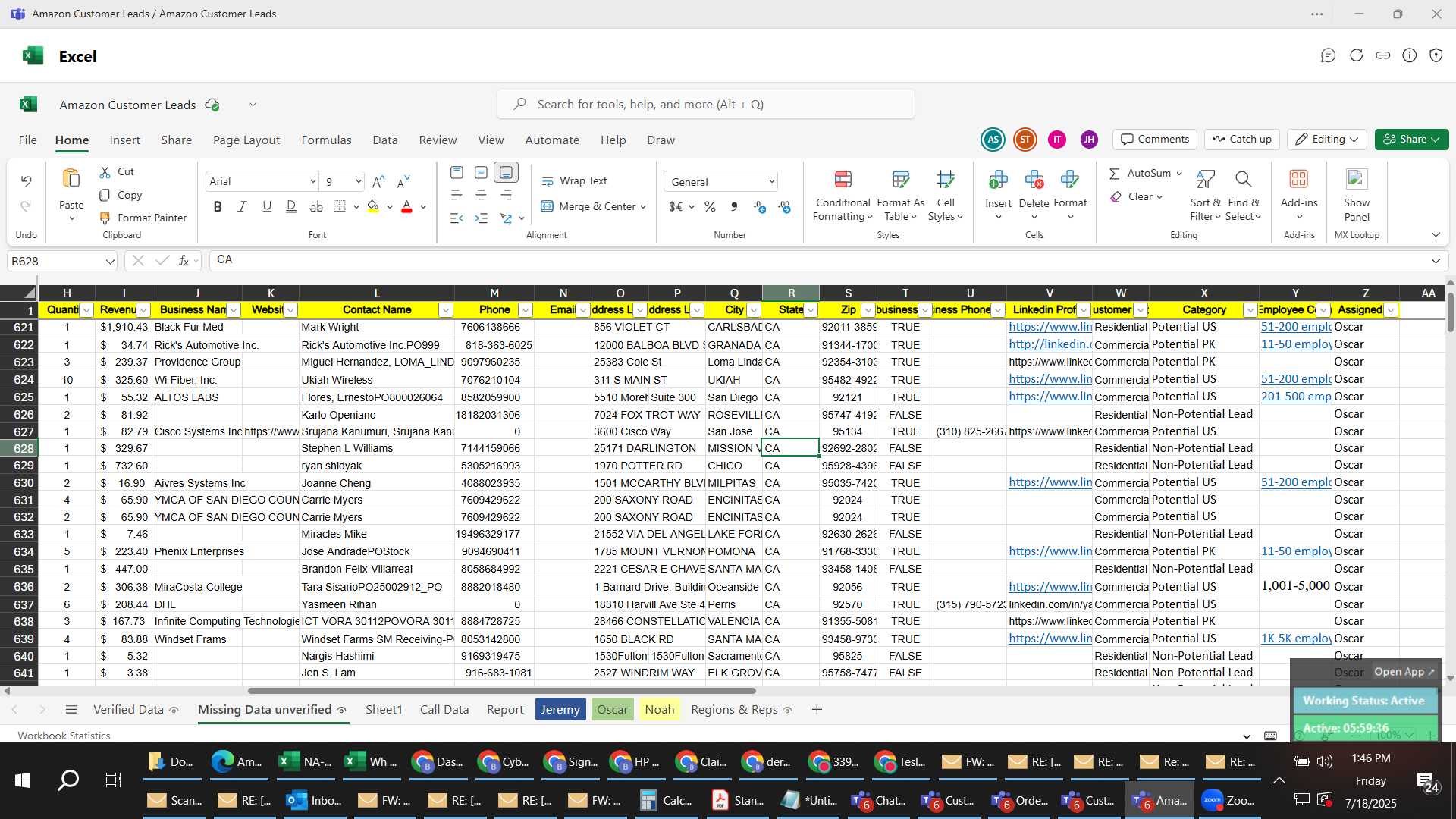The width and height of the screenshot is (1456, 819).
Task: Open the Review ribbon tab
Action: (438, 140)
